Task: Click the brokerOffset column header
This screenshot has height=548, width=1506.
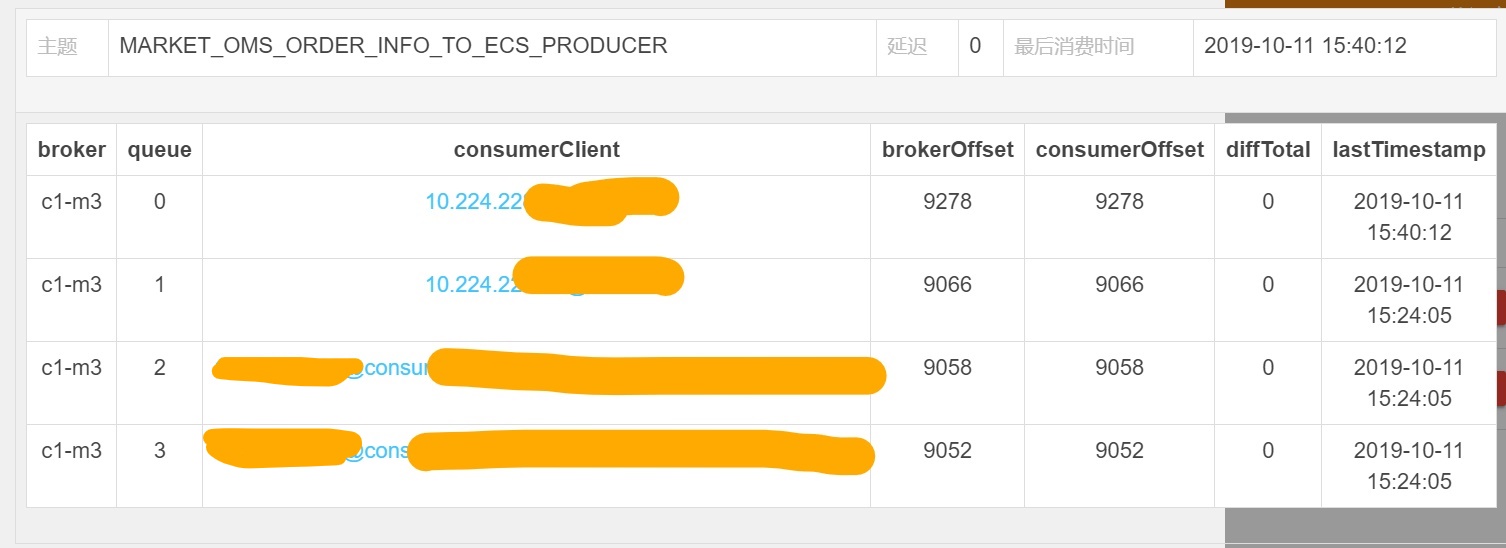Action: 947,150
